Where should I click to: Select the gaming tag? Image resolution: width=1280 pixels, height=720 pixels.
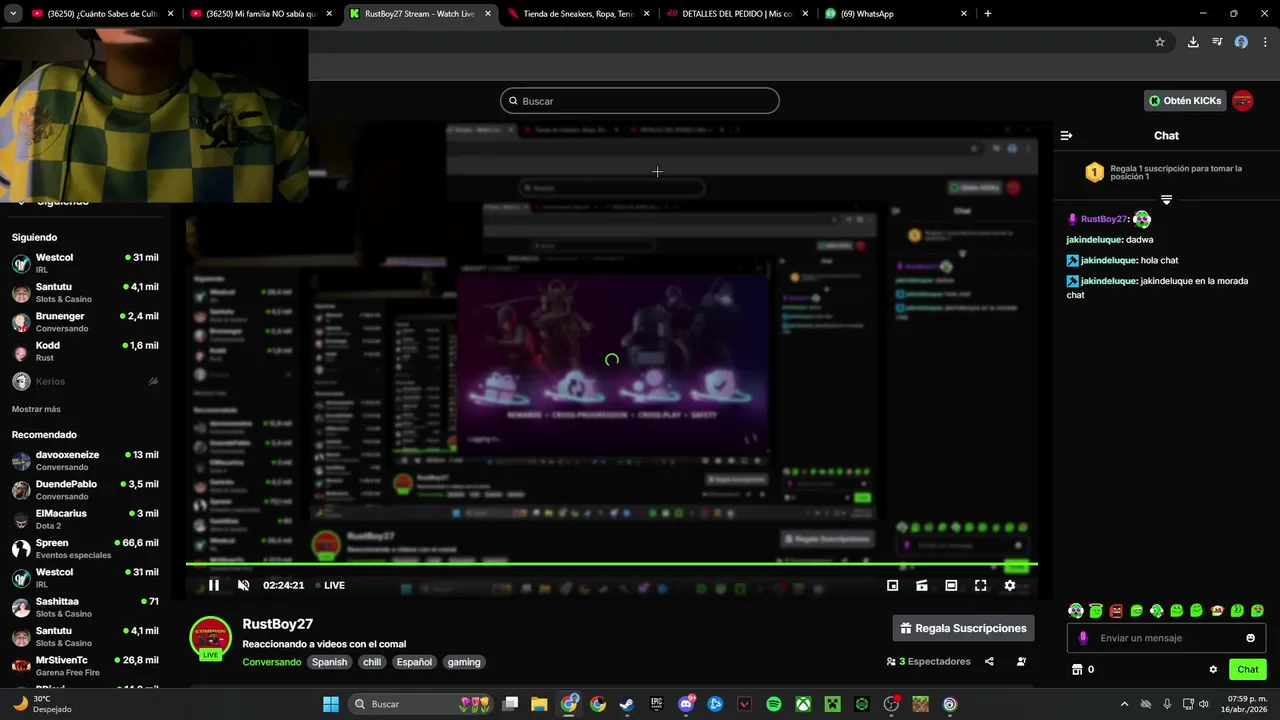pyautogui.click(x=464, y=662)
